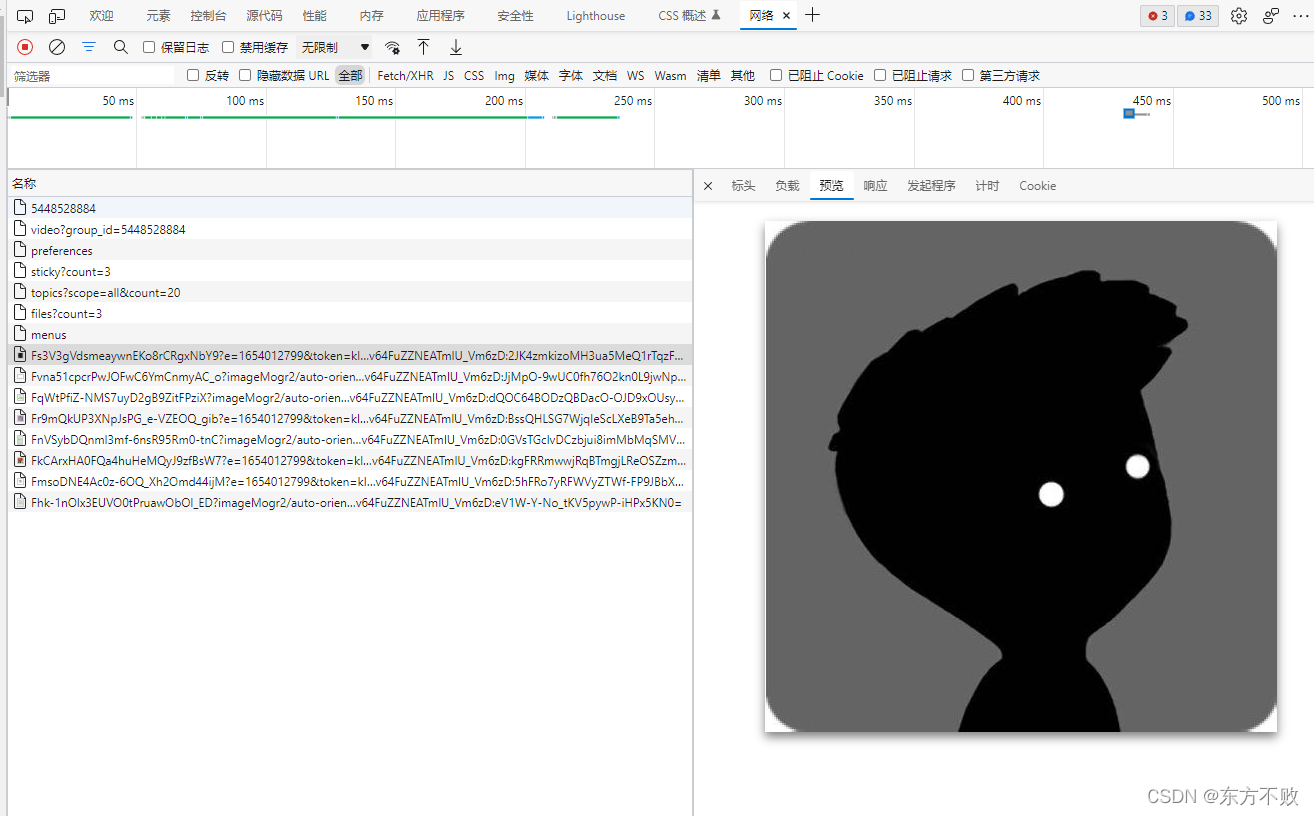Toggle 反转 filter checkbox
Screen dimensions: 1314x816
pyautogui.click(x=193, y=75)
